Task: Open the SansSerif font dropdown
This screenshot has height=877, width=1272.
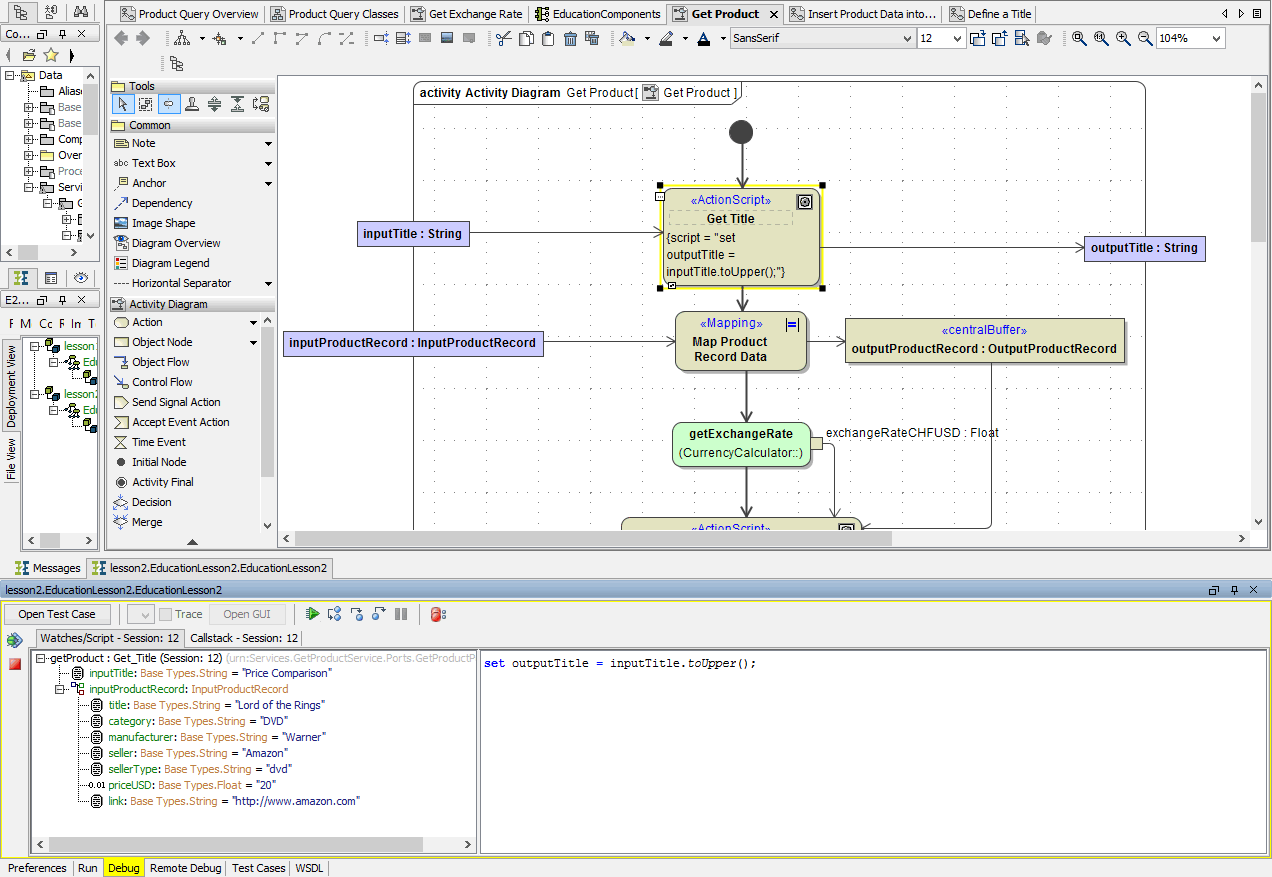Action: coord(907,39)
